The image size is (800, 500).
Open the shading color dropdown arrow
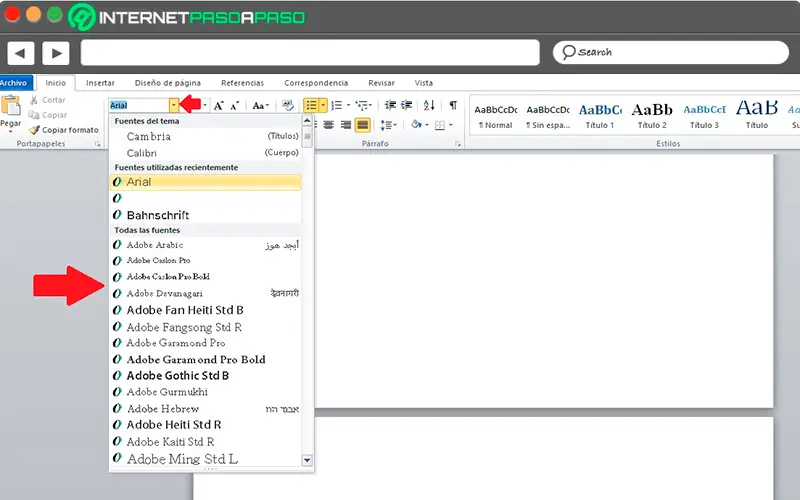427,125
